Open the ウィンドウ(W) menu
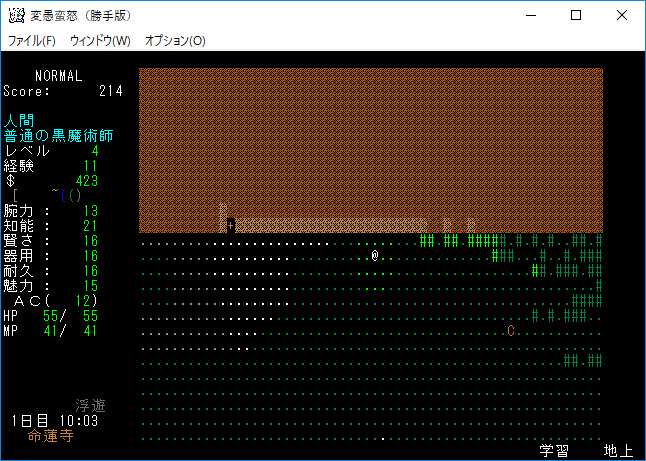 (x=100, y=41)
